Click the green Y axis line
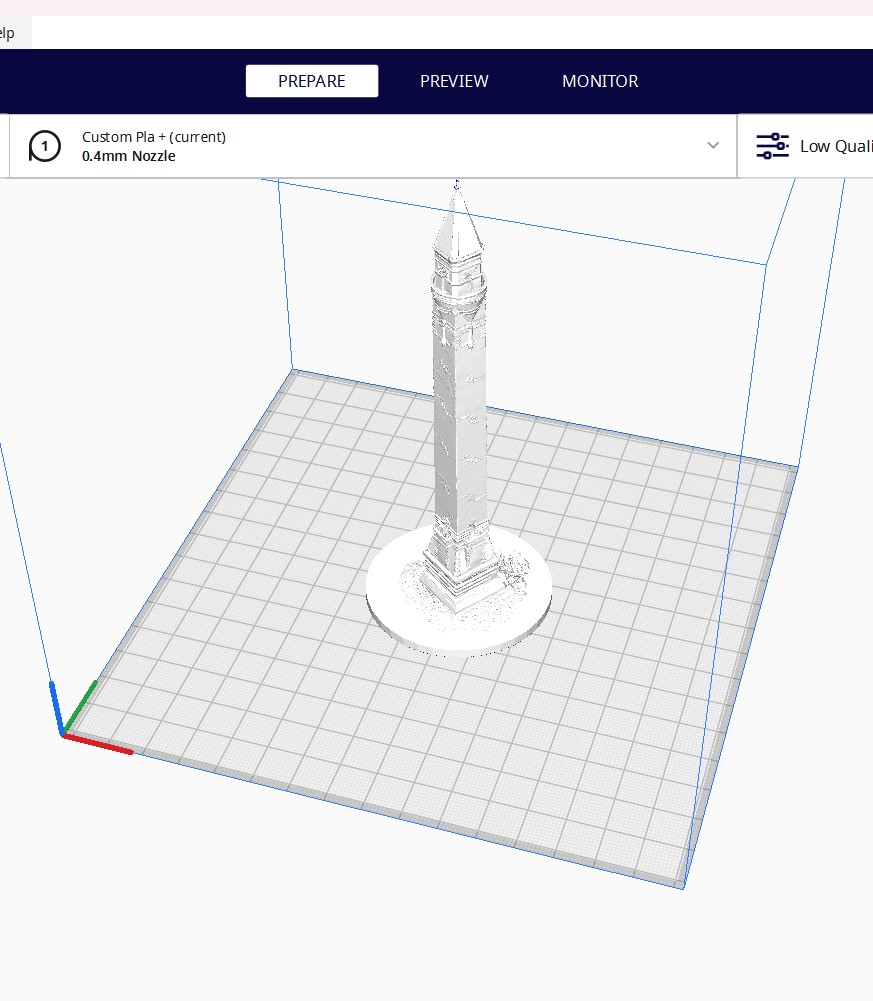Viewport: 873px width, 1001px height. [82, 707]
